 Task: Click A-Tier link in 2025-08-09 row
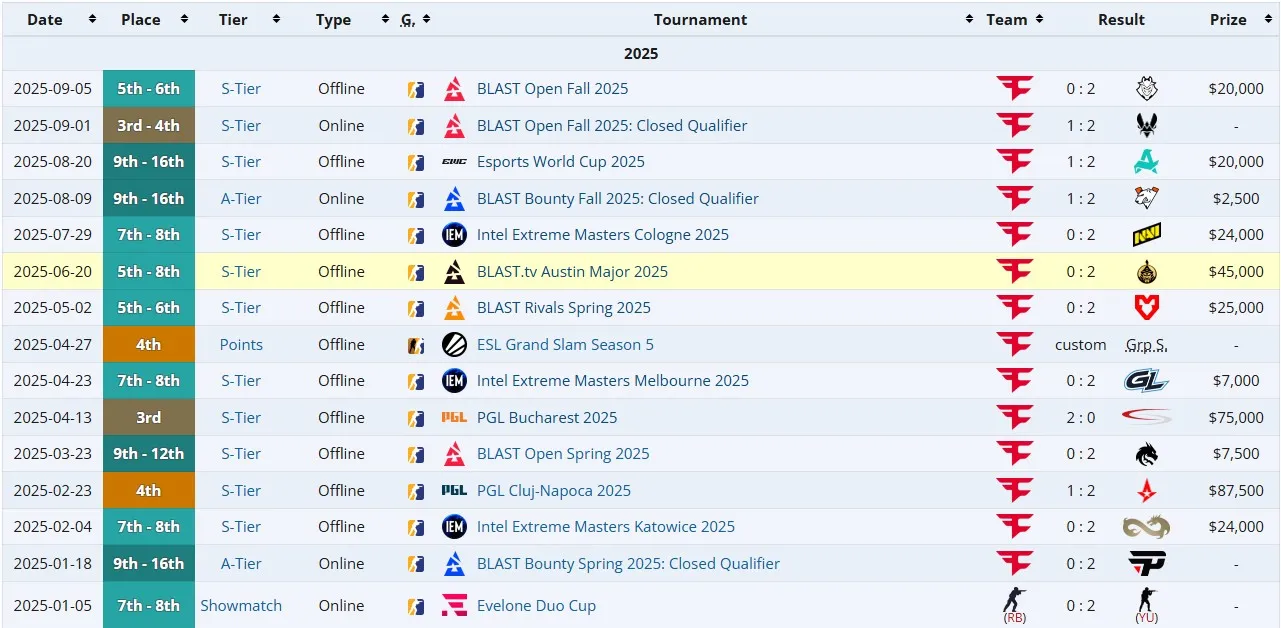point(241,198)
